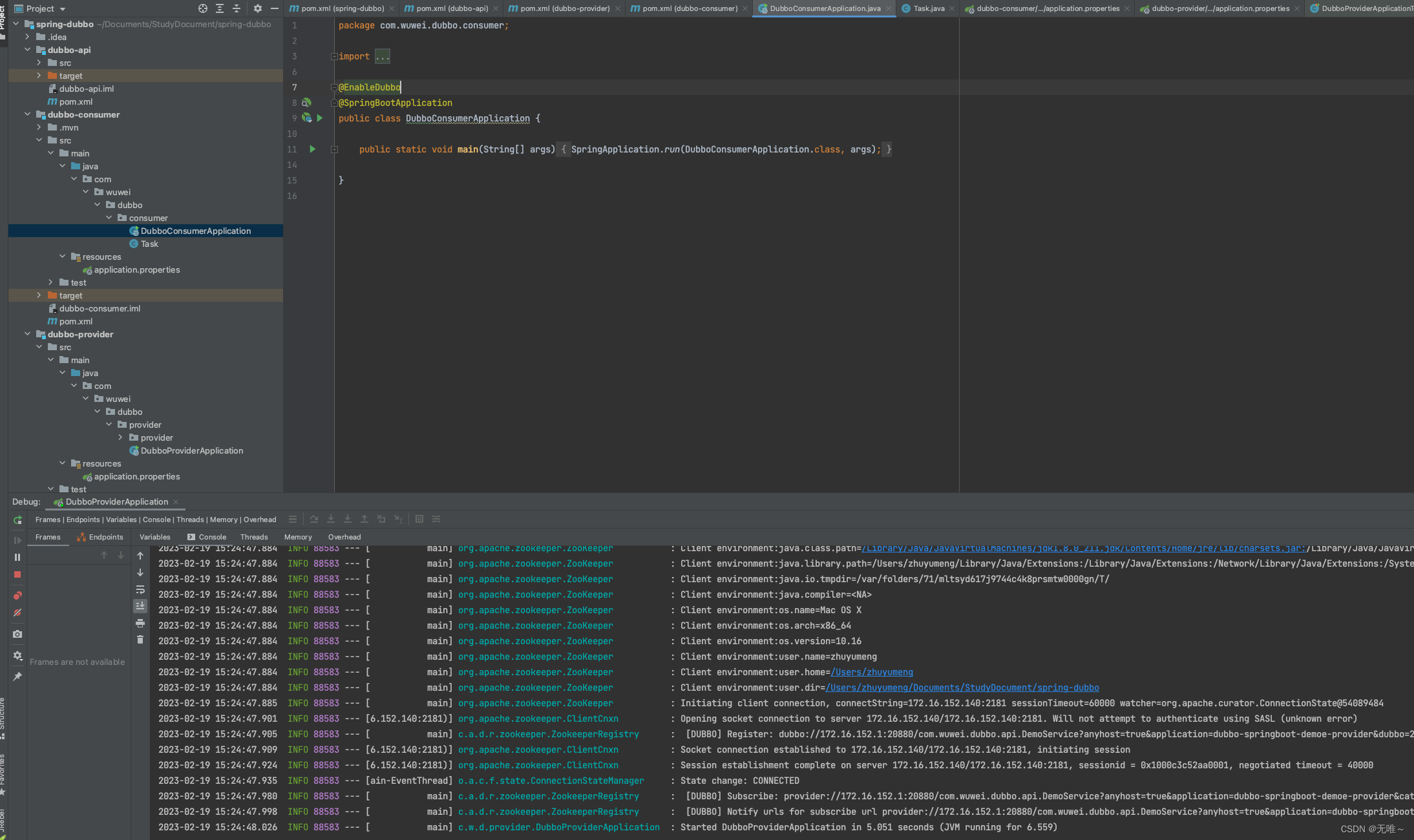Click the thread dump camera icon
Viewport: 1414px width, 840px height.
click(x=17, y=634)
